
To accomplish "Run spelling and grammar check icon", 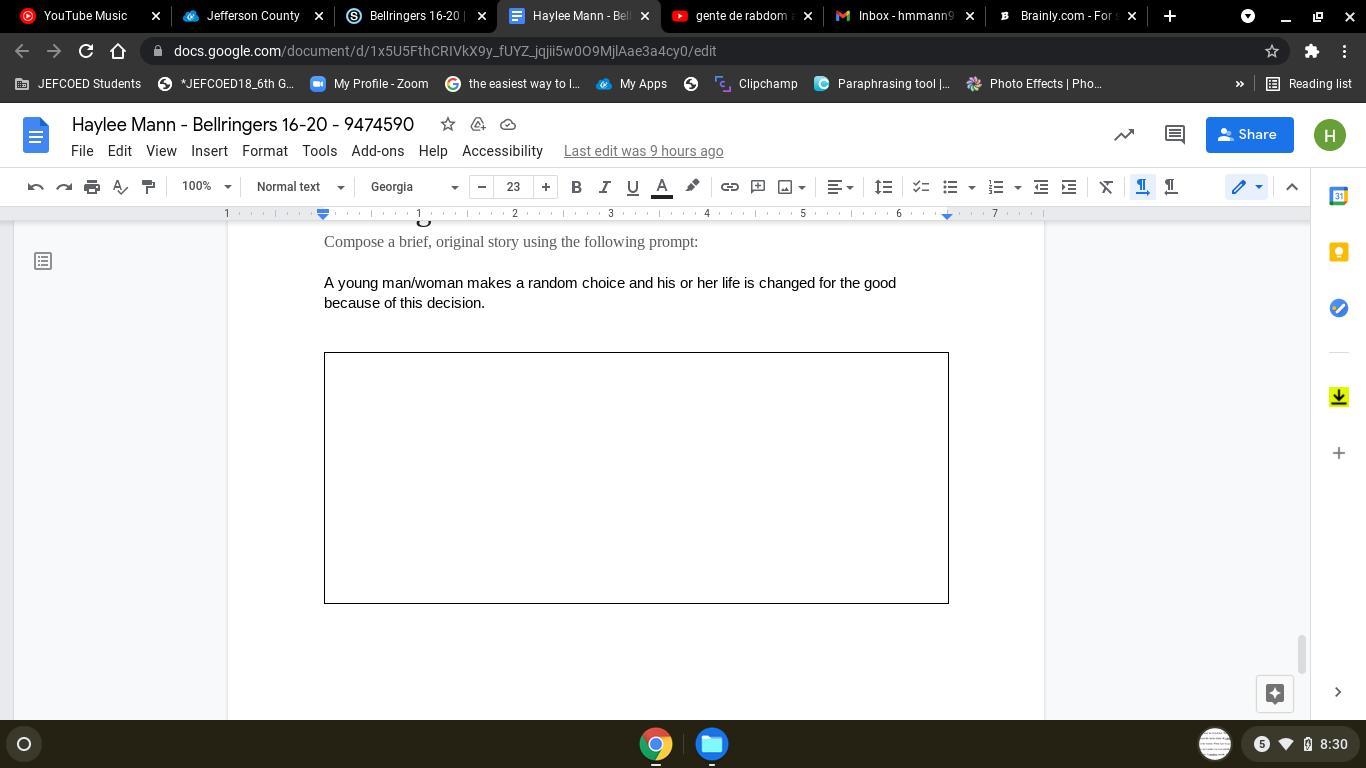I will [120, 187].
